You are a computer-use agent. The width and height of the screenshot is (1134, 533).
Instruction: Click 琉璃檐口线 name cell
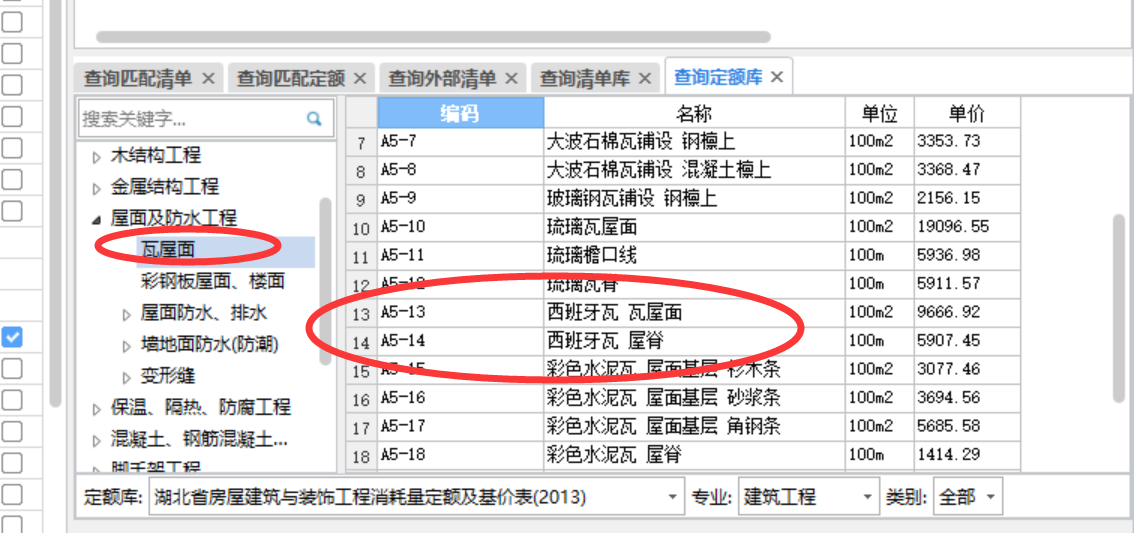pyautogui.click(x=694, y=255)
